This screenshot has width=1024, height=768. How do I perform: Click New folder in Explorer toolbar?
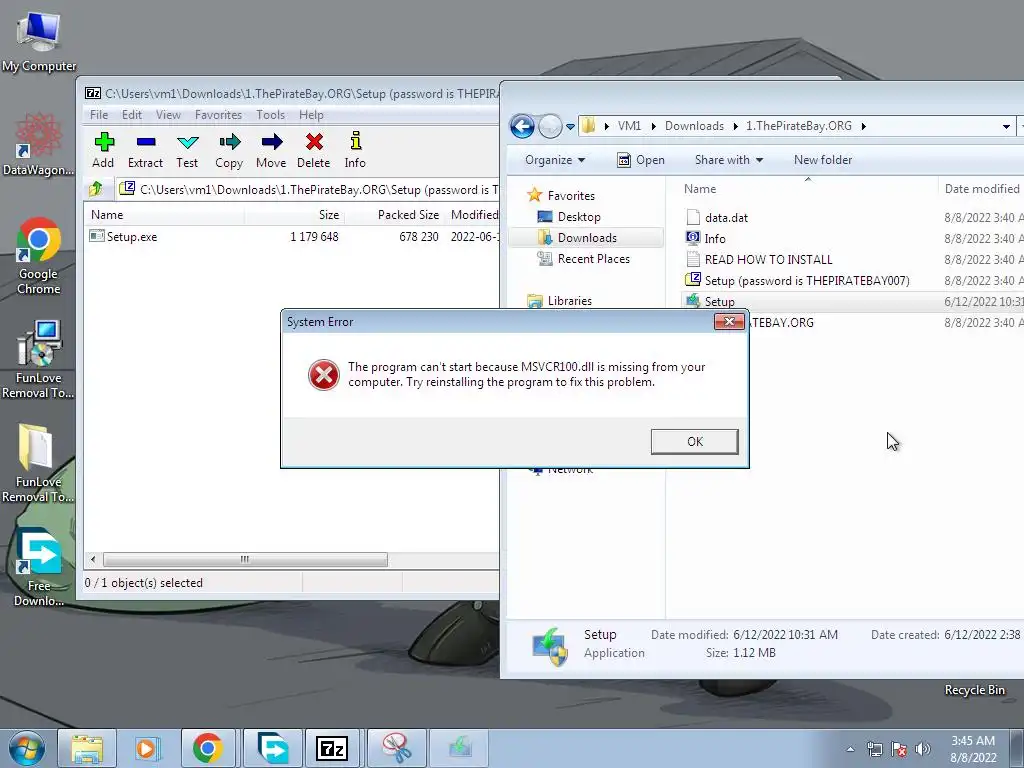point(823,160)
